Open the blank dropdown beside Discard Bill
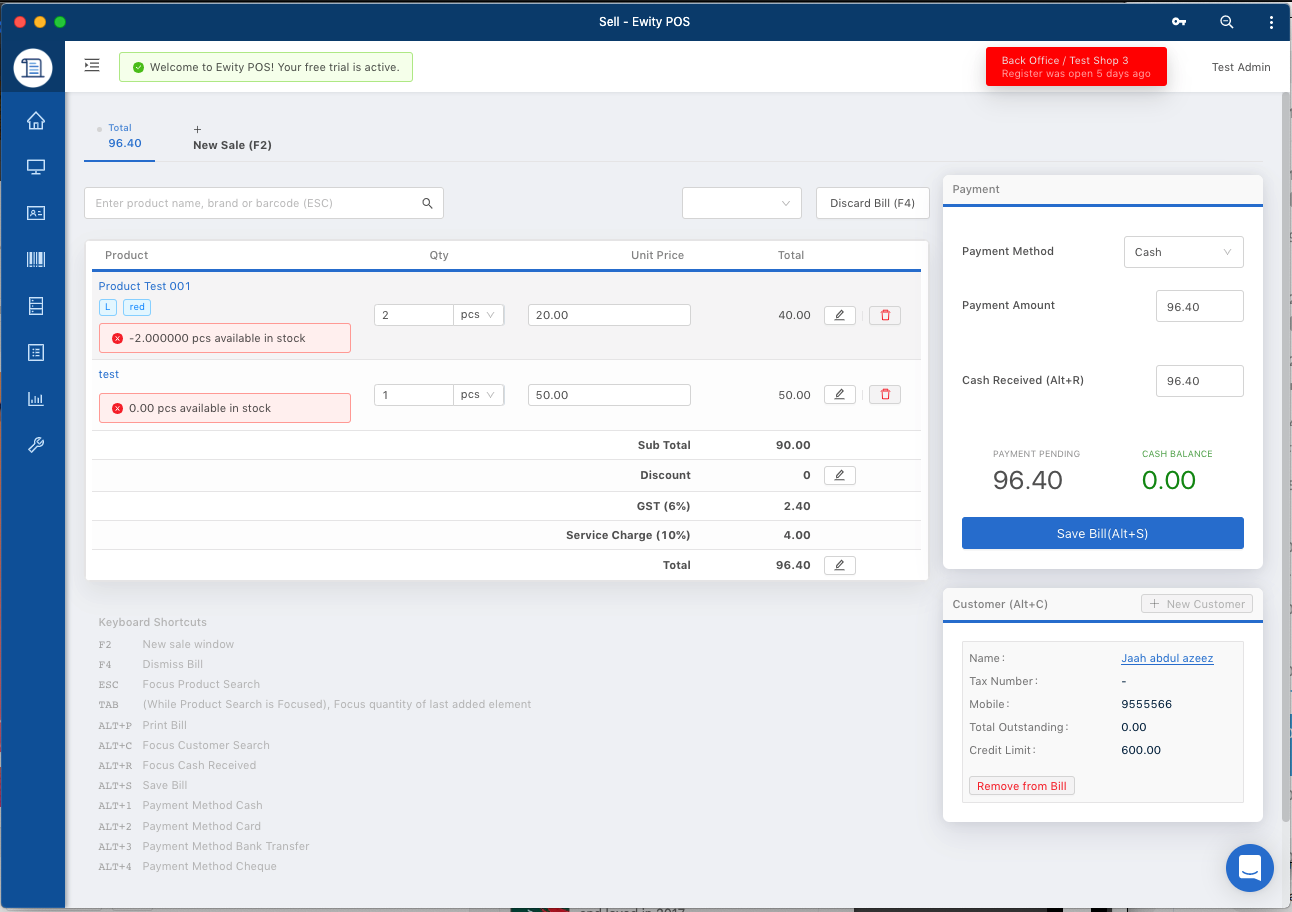This screenshot has width=1292, height=912. 742,203
